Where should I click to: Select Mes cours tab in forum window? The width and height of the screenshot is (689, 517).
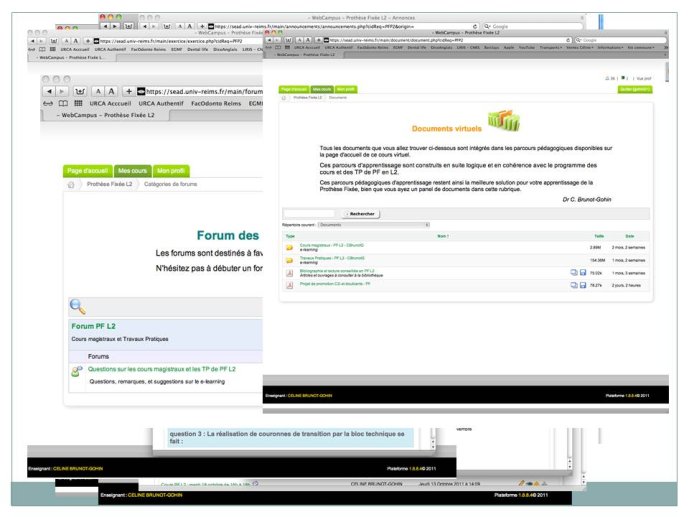pyautogui.click(x=132, y=171)
